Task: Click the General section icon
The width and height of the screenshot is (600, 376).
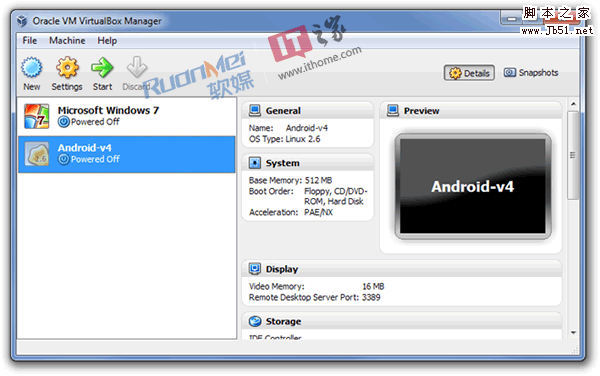Action: click(254, 111)
